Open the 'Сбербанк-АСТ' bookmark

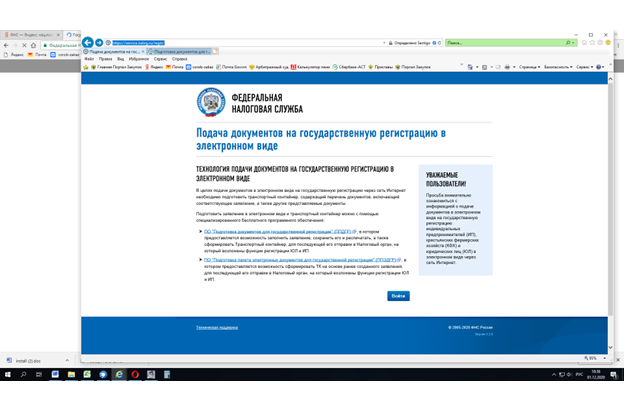[349, 67]
